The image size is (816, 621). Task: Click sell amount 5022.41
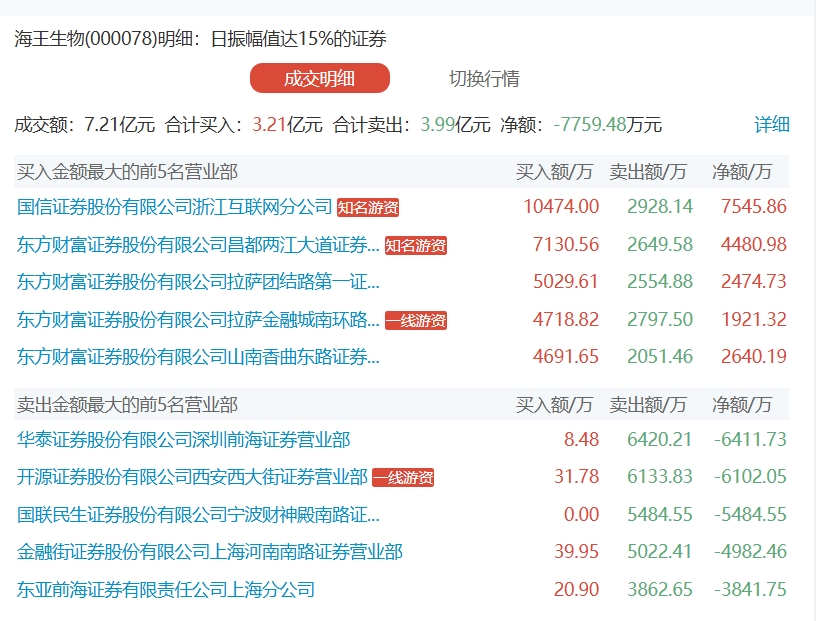[660, 552]
